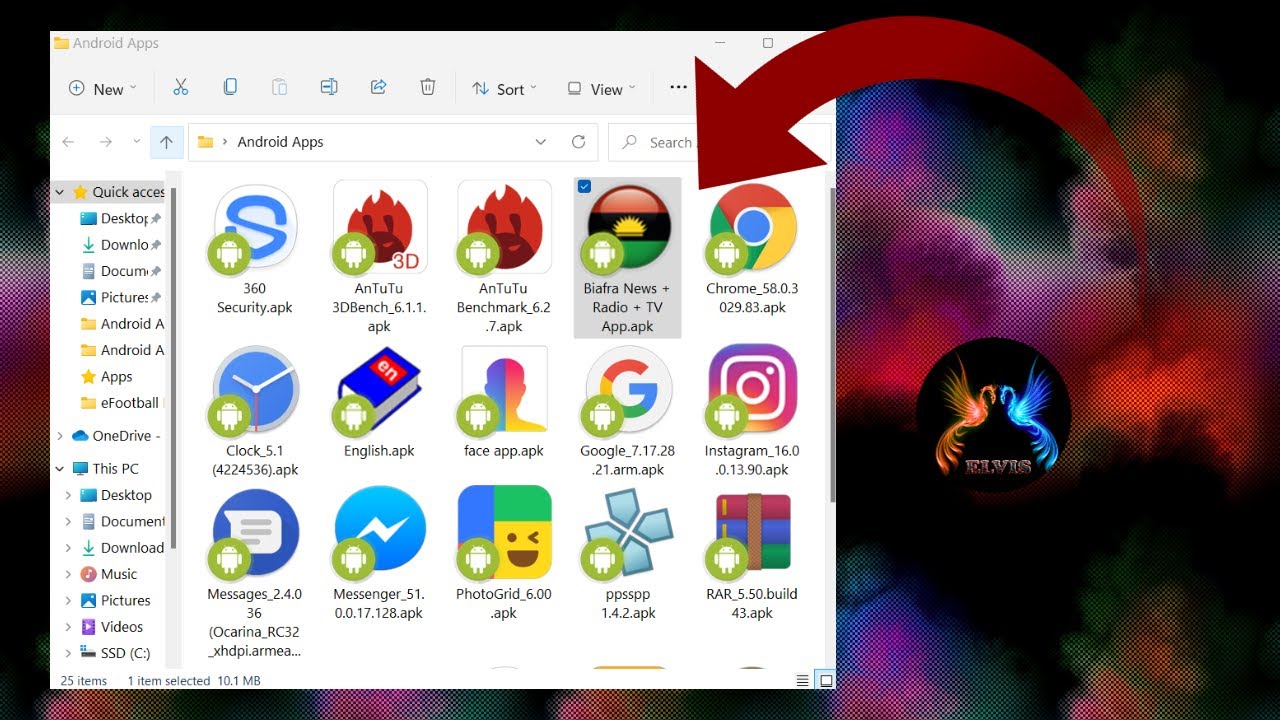Collapse the This PC tree node
The image size is (1280, 720).
(x=60, y=468)
